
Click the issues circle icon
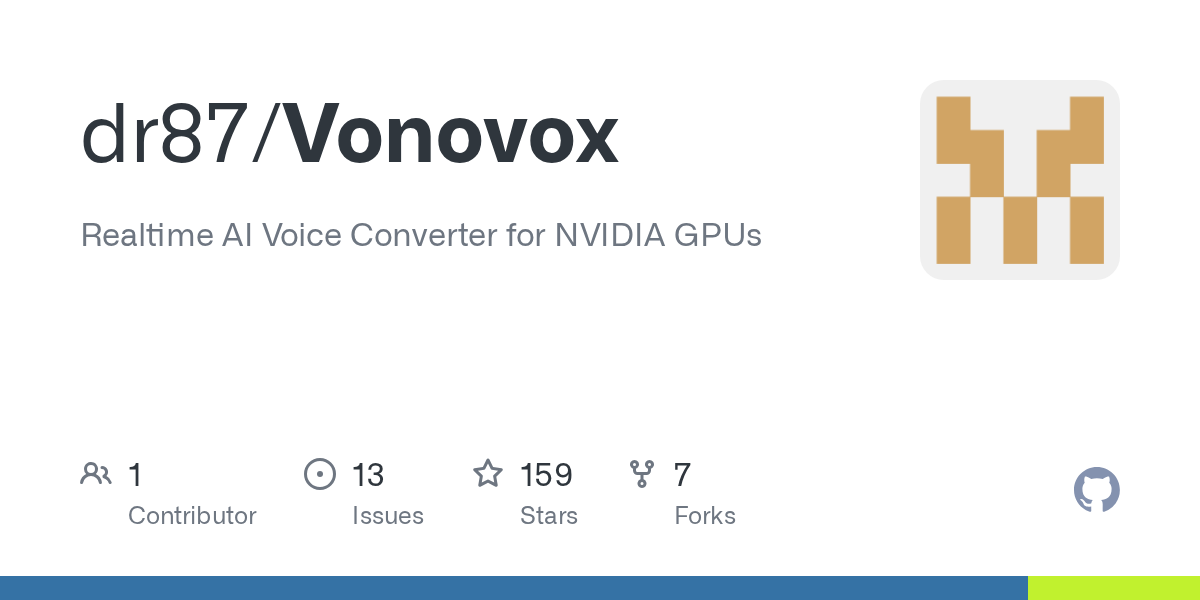click(319, 474)
